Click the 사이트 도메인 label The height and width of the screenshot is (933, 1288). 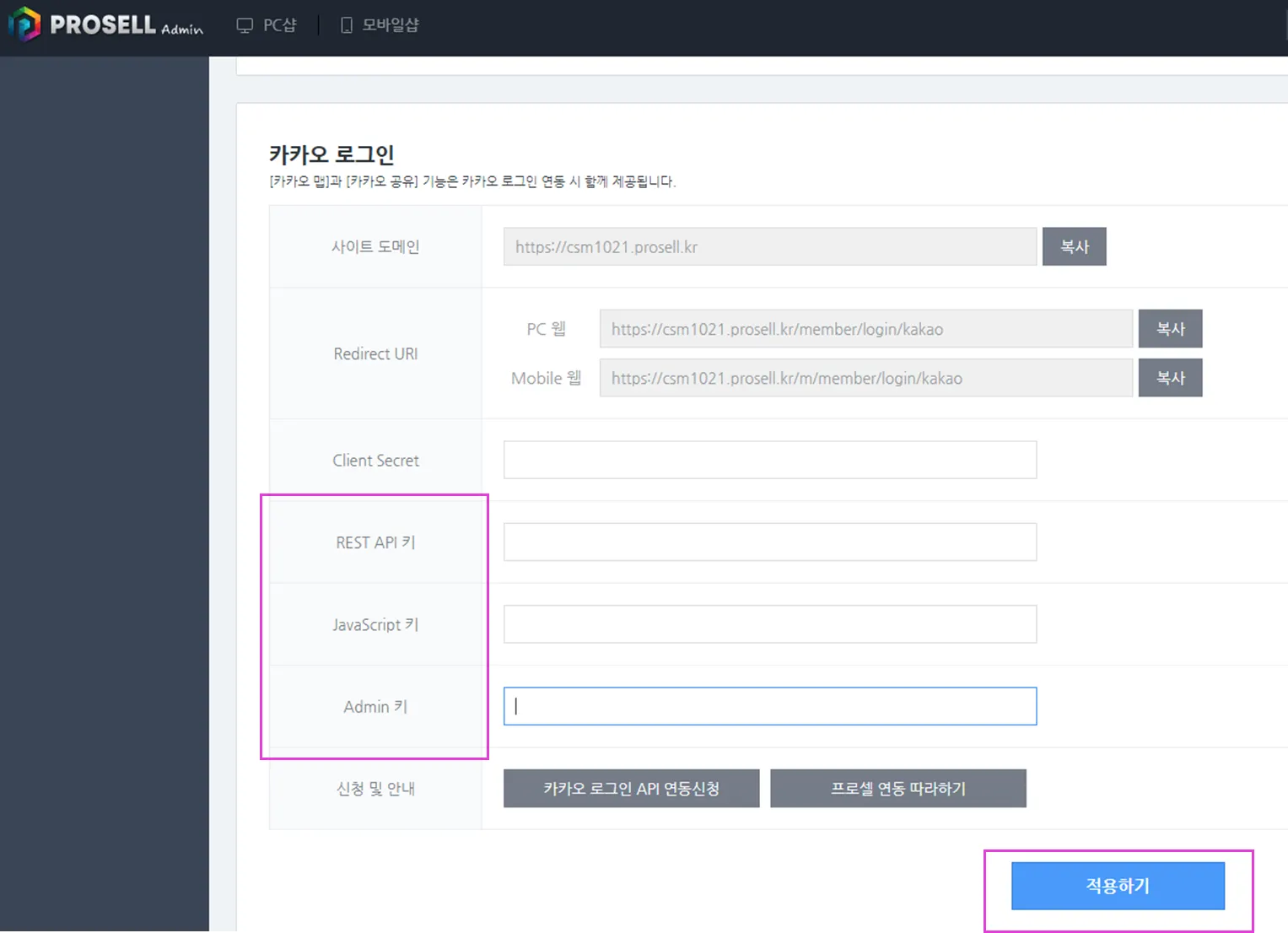point(375,246)
